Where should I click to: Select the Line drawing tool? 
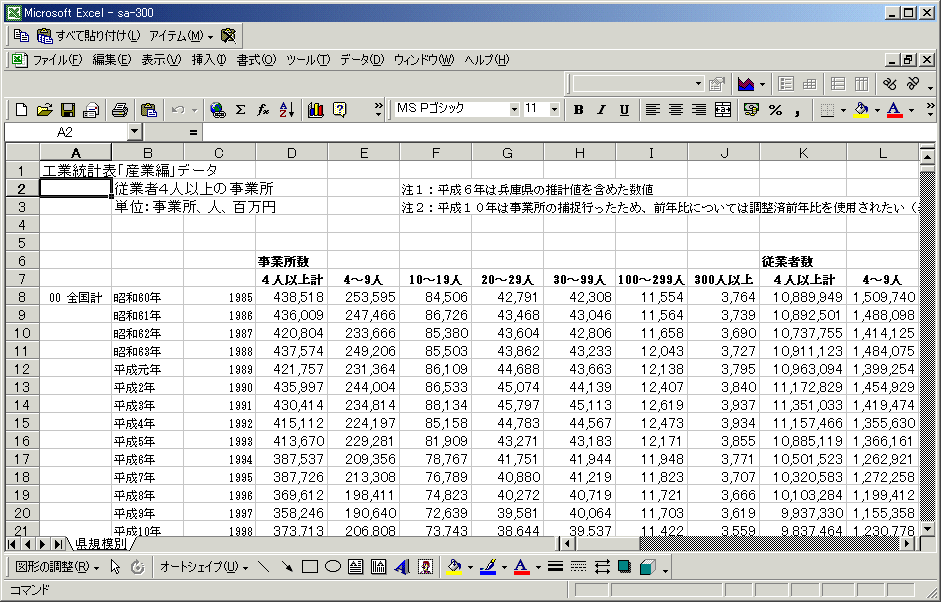(263, 567)
